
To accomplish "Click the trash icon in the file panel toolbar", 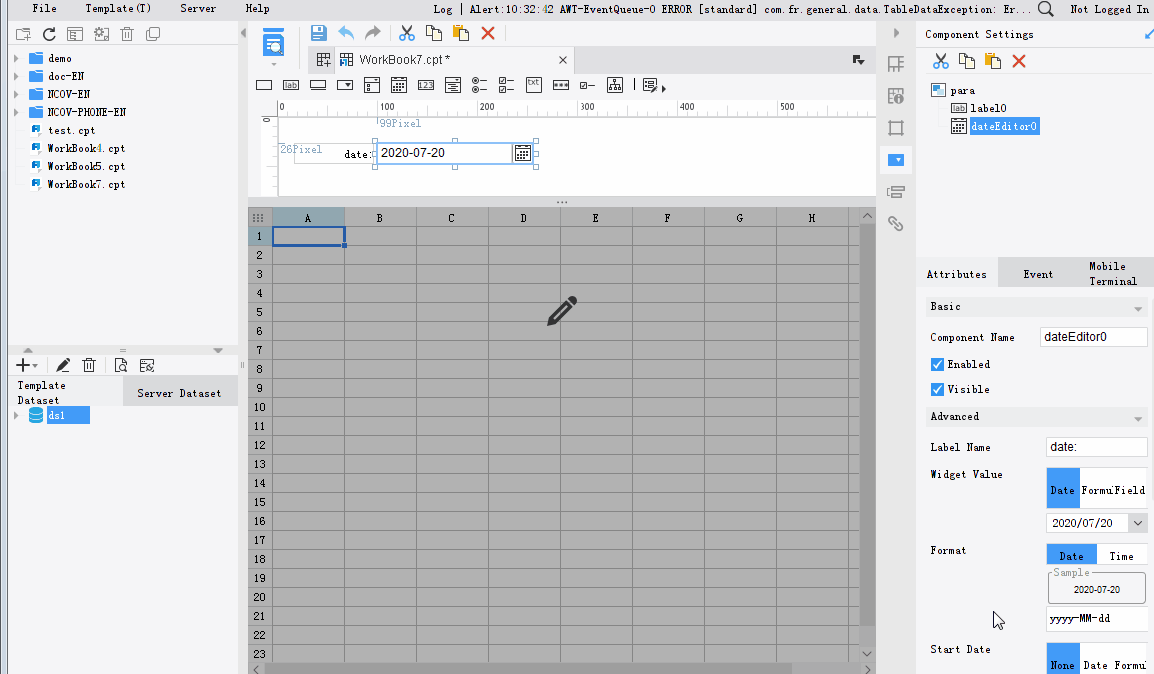I will [127, 34].
